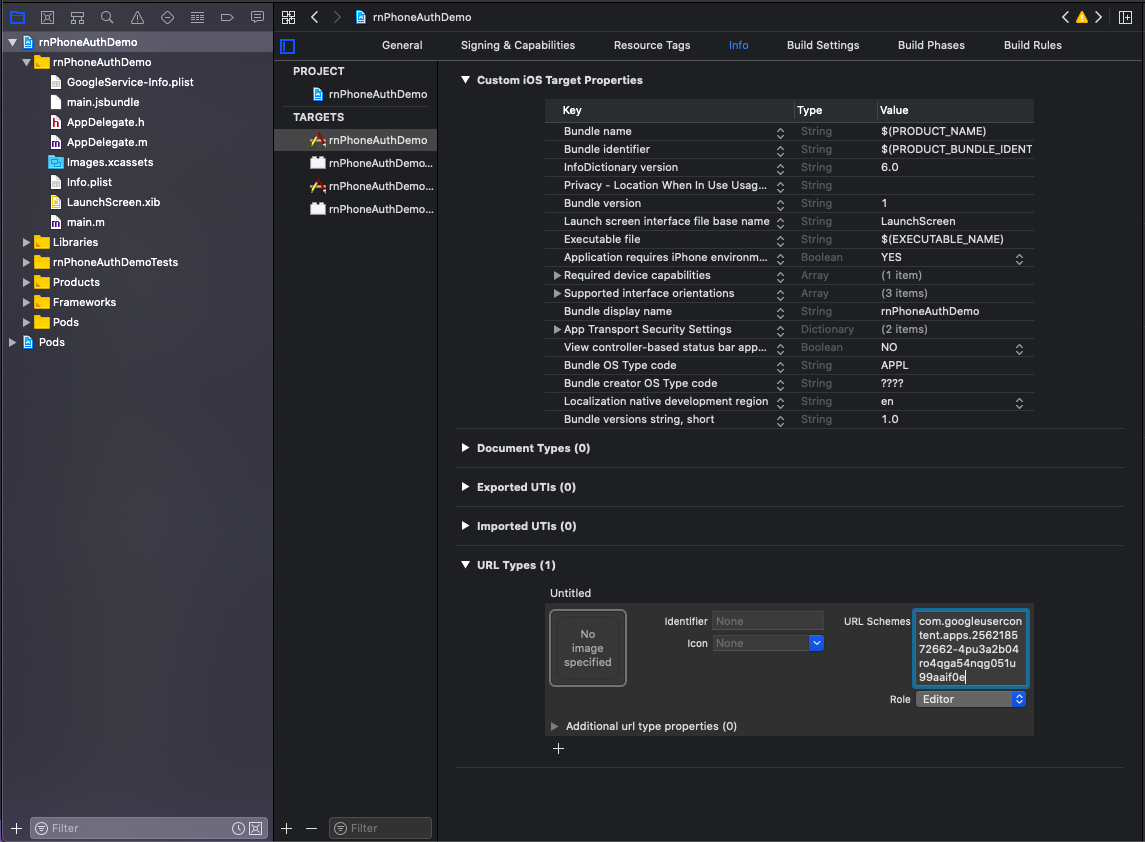Expand the Document Types section
The width and height of the screenshot is (1145, 842).
coord(465,448)
